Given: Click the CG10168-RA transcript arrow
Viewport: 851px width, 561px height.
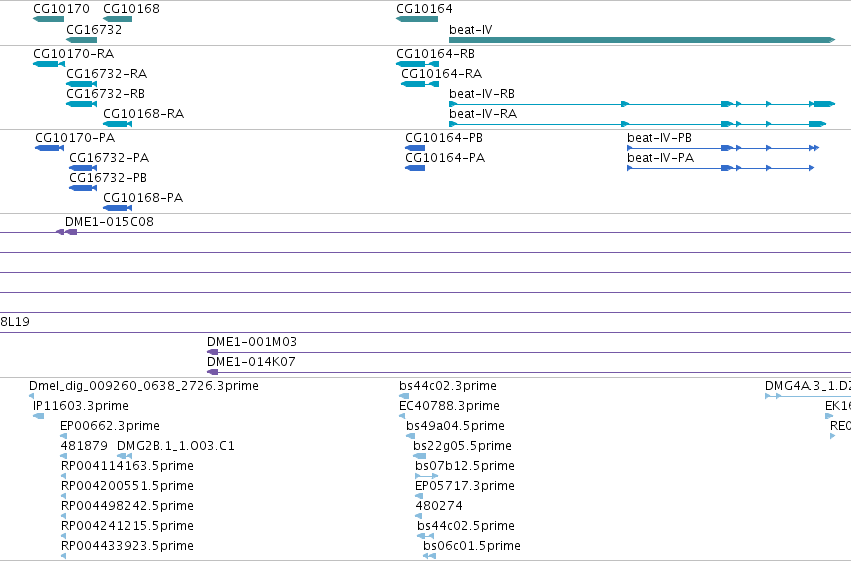Looking at the screenshot, I should (117, 124).
